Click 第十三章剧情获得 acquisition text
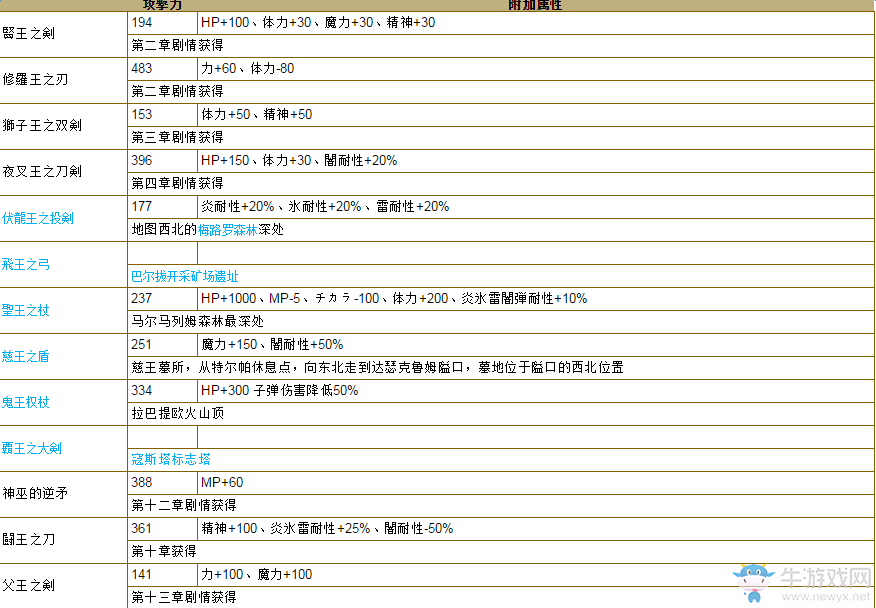876x608 pixels. click(184, 597)
